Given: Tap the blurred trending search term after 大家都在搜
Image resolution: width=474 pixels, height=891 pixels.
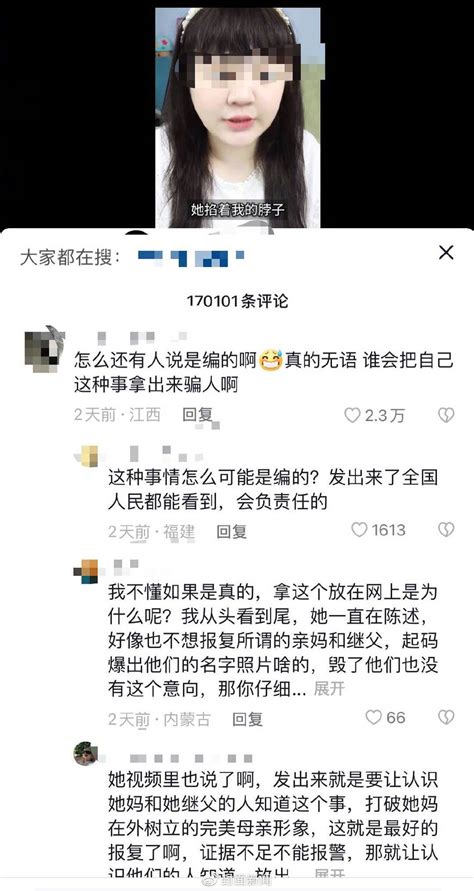Looking at the screenshot, I should tap(192, 257).
